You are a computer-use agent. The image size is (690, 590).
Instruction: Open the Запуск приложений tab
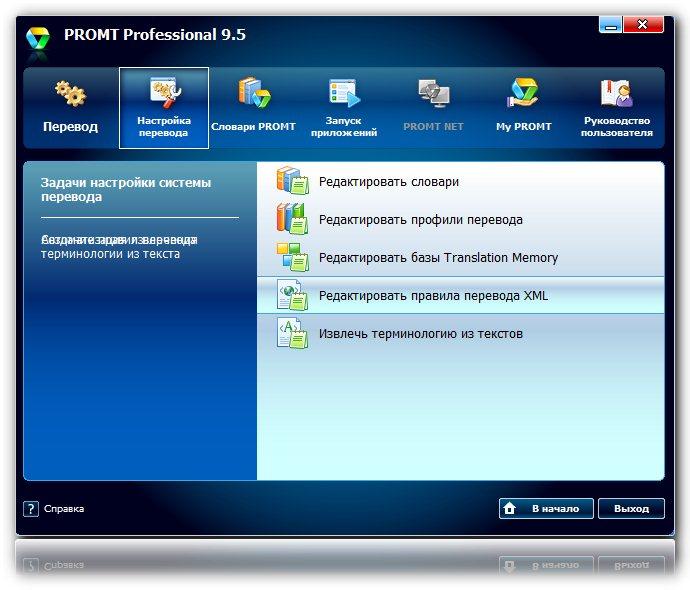[344, 108]
